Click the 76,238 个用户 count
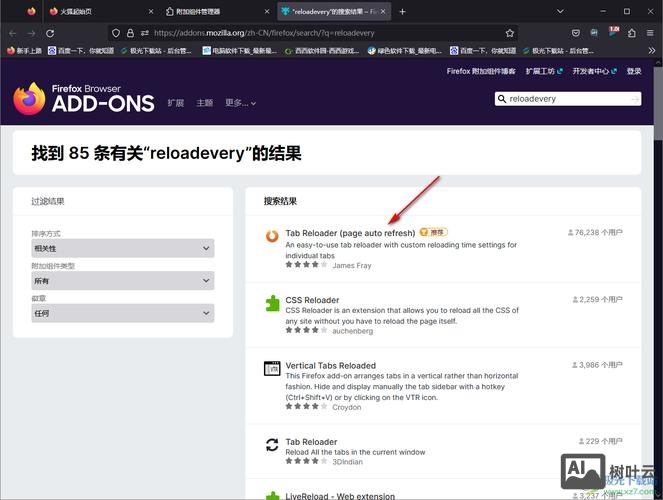The width and height of the screenshot is (663, 500). click(x=595, y=232)
